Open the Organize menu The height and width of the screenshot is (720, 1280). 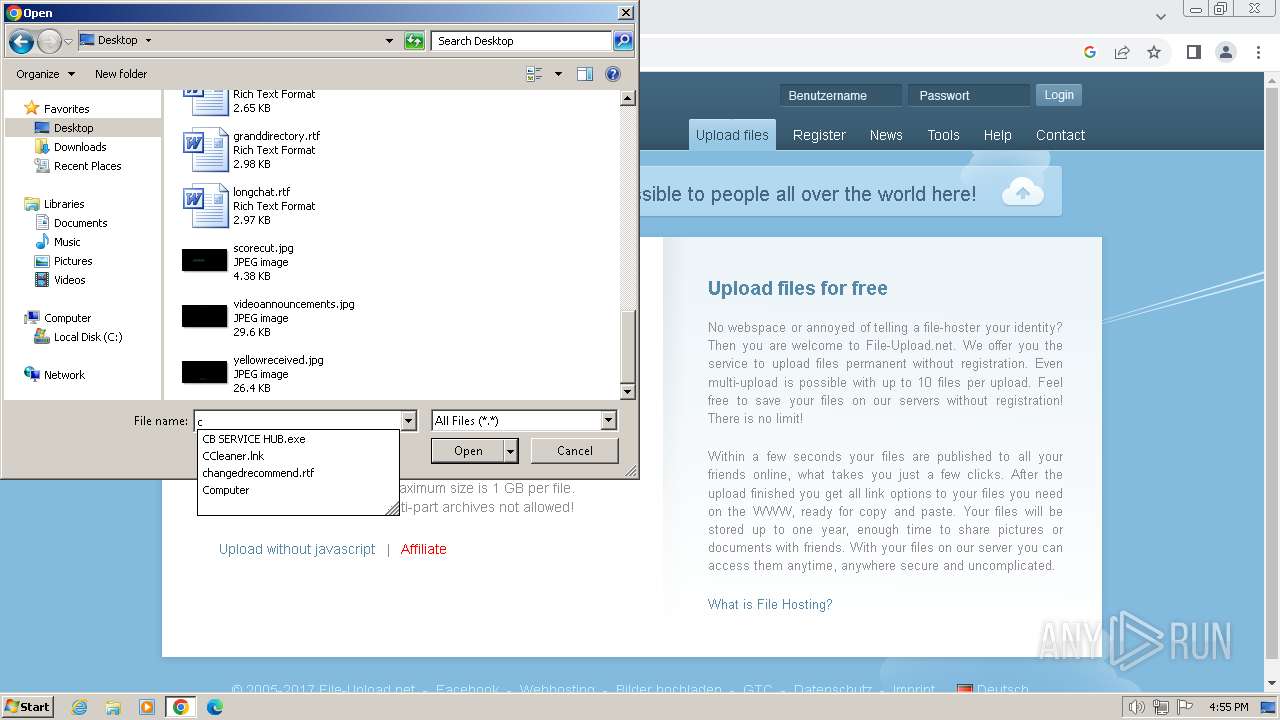pyautogui.click(x=45, y=74)
